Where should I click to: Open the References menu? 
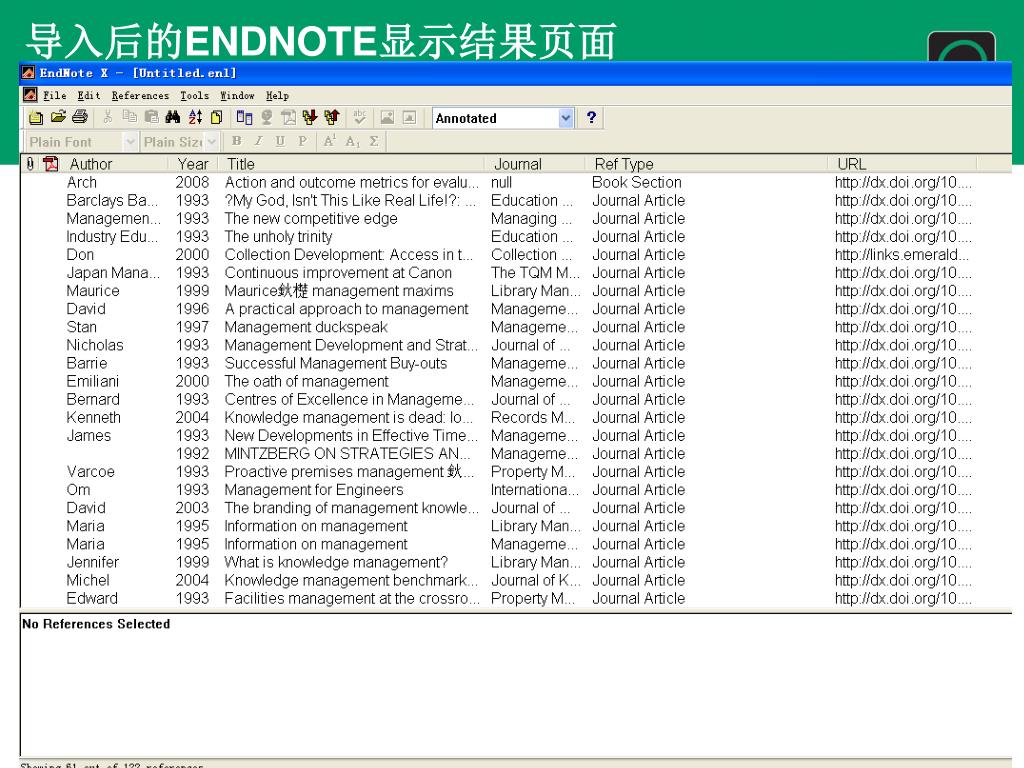click(x=140, y=95)
